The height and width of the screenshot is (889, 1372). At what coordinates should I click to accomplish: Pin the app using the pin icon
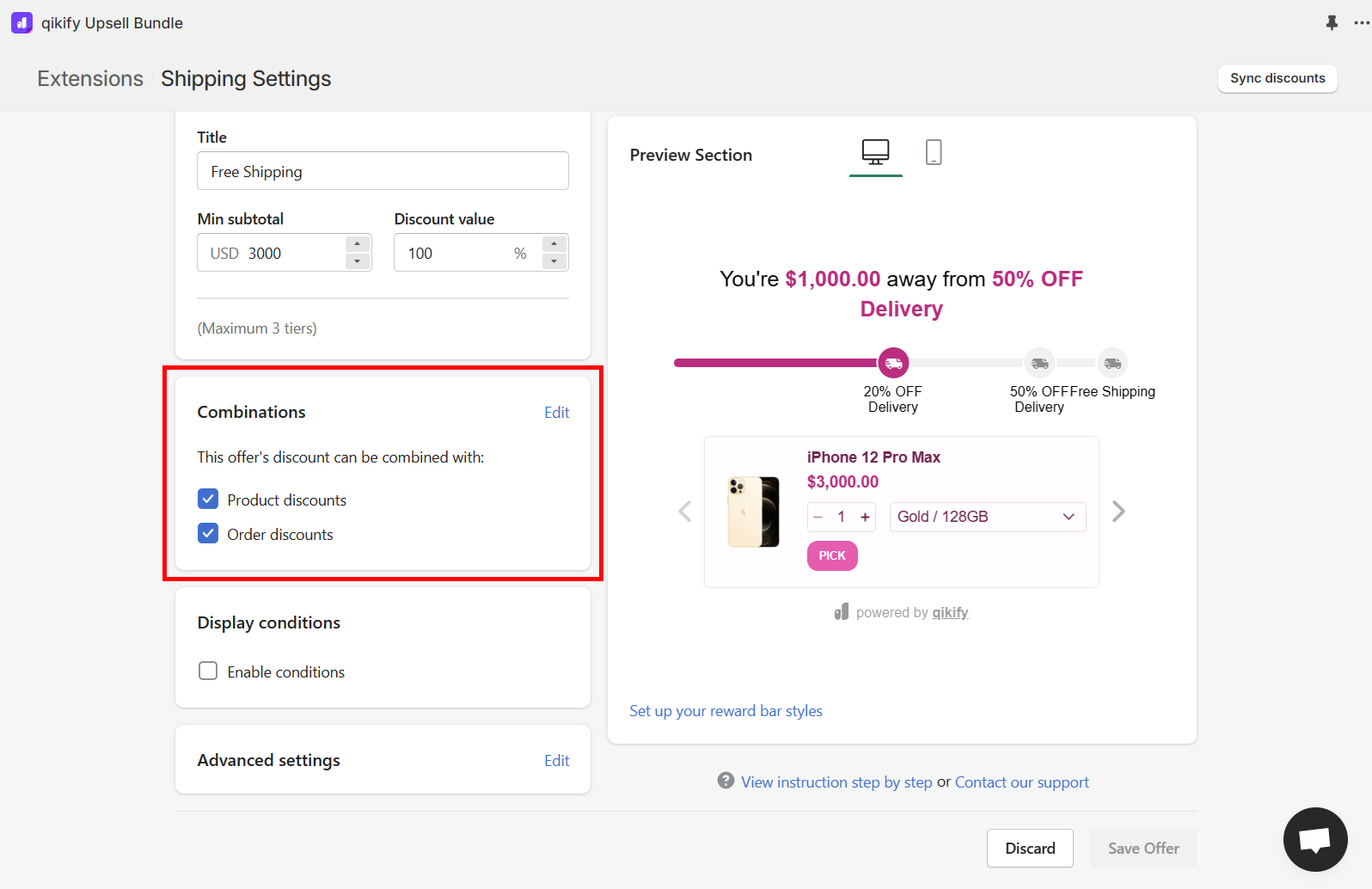pos(1332,23)
